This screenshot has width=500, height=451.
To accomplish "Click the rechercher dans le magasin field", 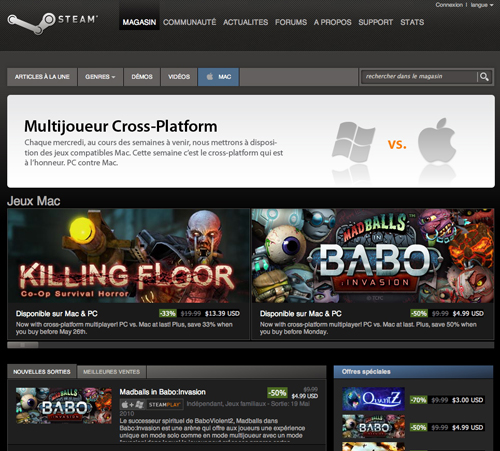I will point(419,77).
